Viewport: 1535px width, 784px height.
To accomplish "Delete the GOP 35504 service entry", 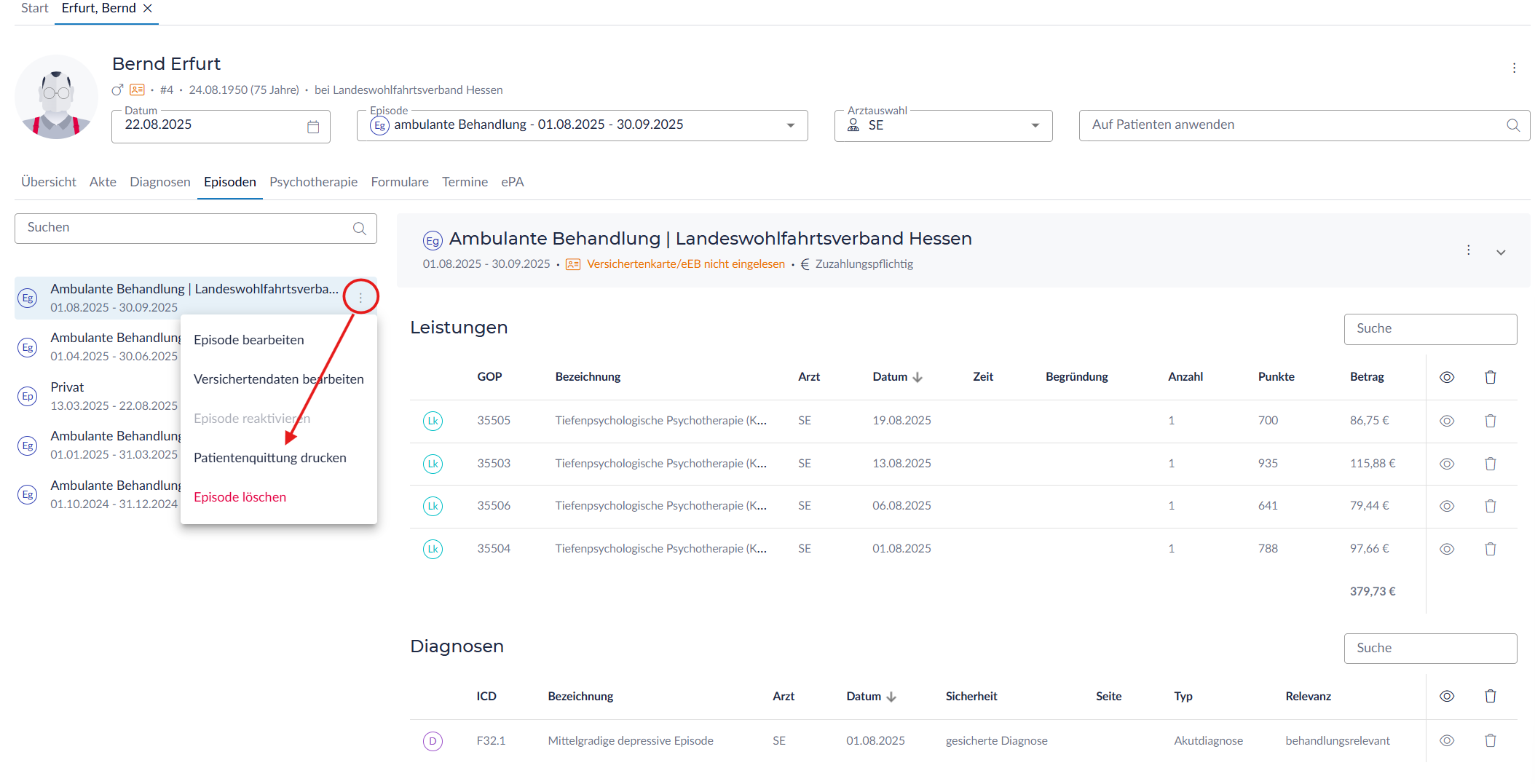I will click(x=1490, y=549).
